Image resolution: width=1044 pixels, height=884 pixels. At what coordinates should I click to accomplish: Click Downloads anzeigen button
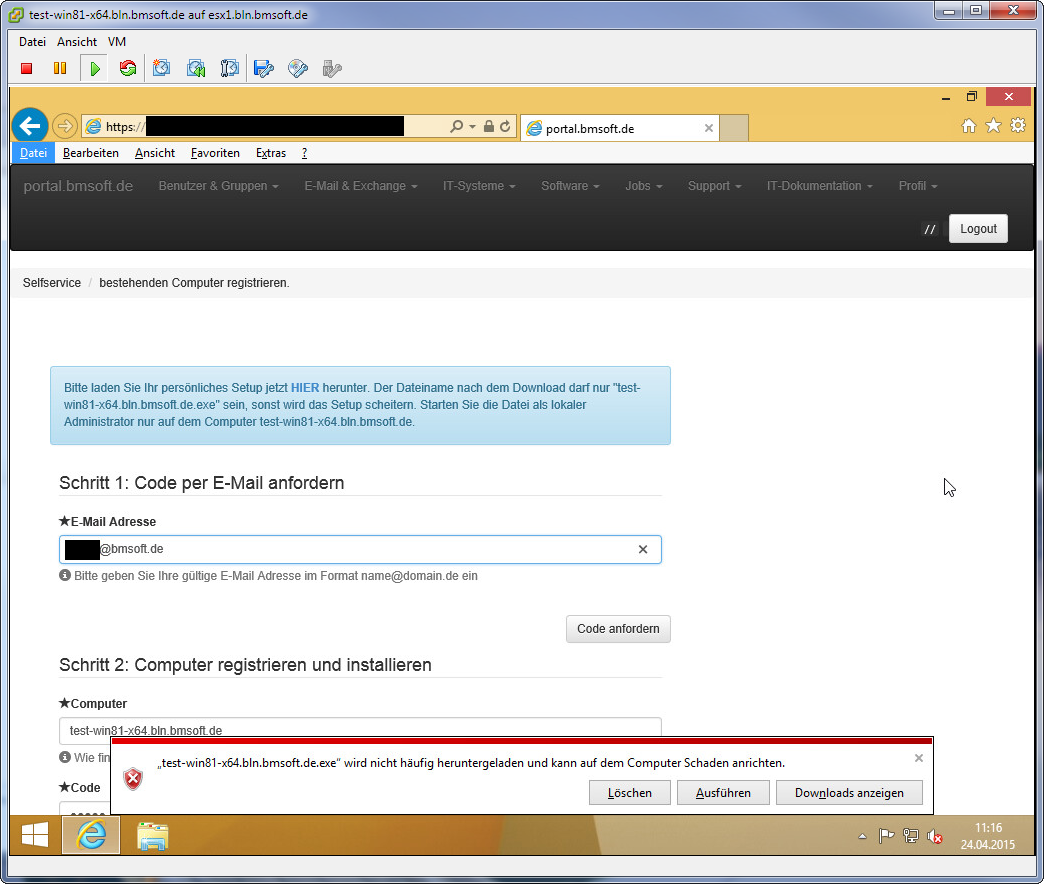(x=850, y=793)
